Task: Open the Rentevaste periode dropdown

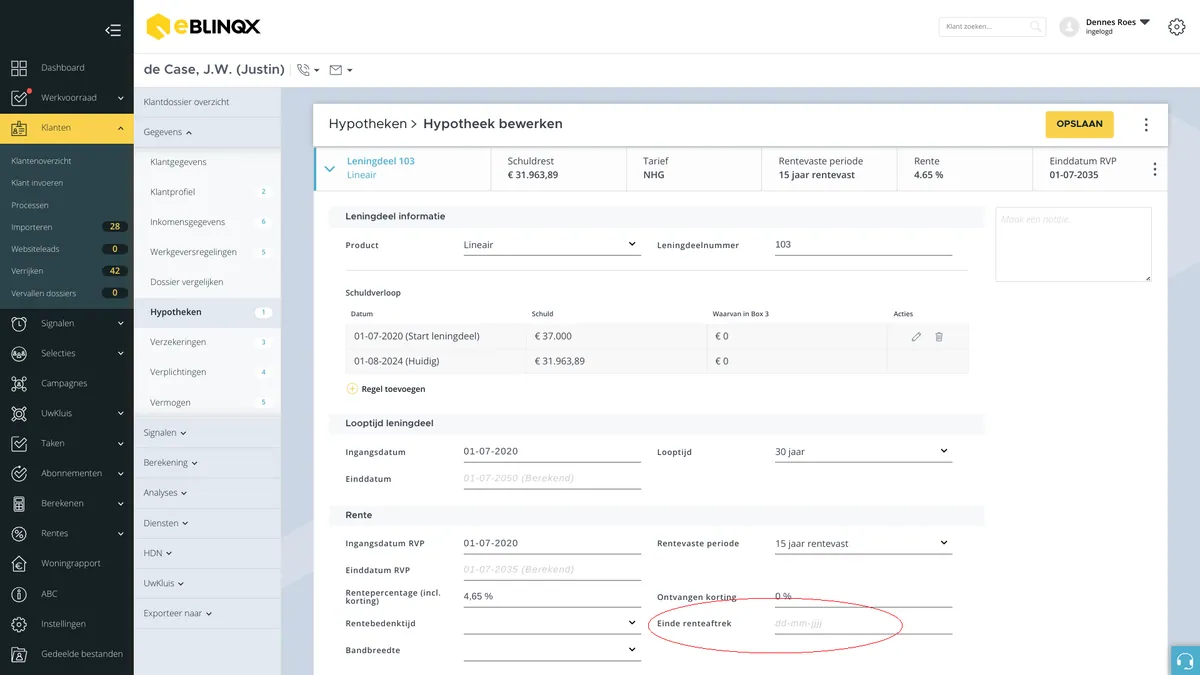Action: 863,544
